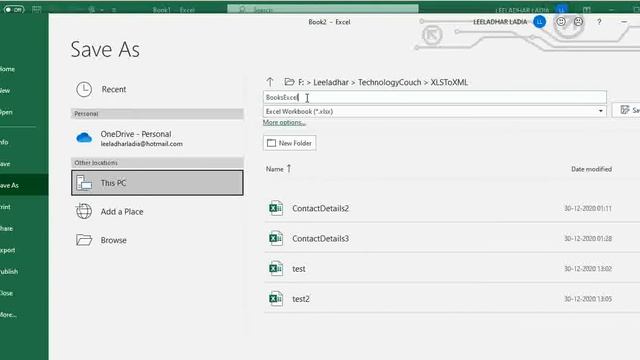Choose This PC as save location
Image resolution: width=640 pixels, height=360 pixels.
[x=157, y=183]
